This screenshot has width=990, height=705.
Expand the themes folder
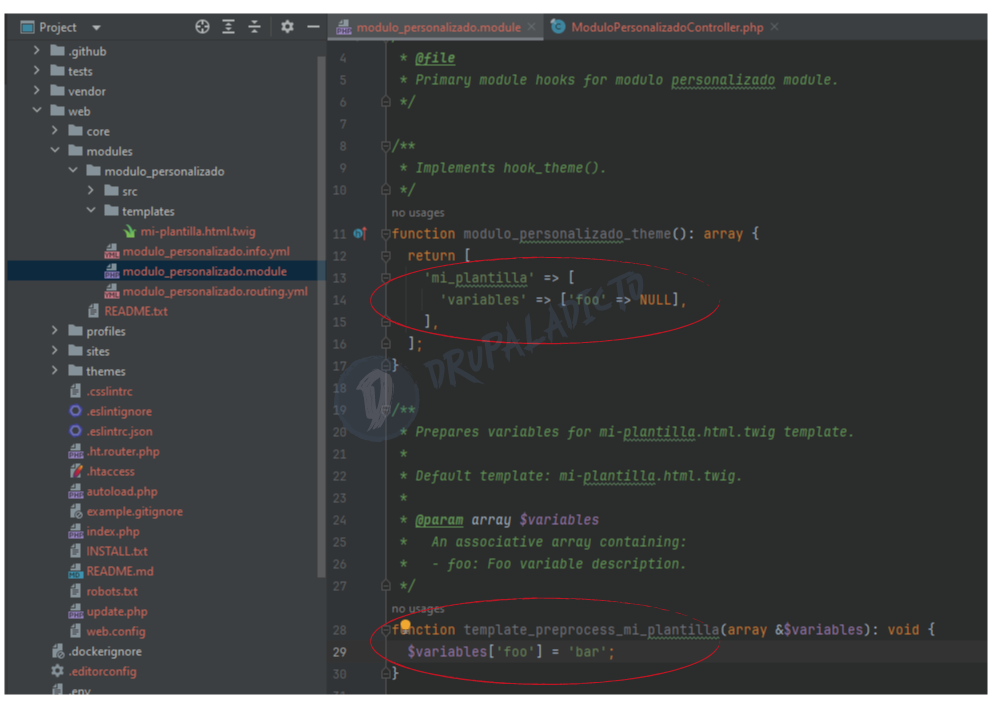pyautogui.click(x=55, y=371)
